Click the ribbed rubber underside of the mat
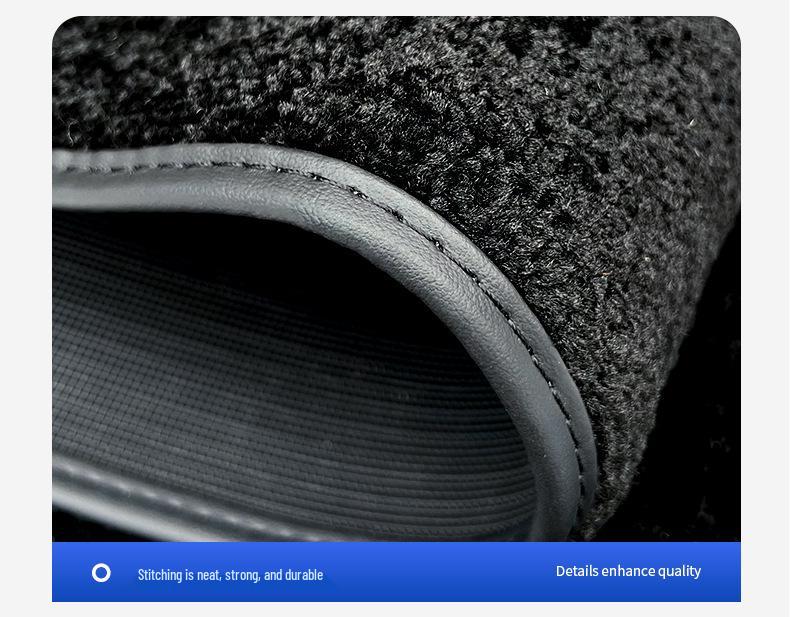 coord(250,380)
